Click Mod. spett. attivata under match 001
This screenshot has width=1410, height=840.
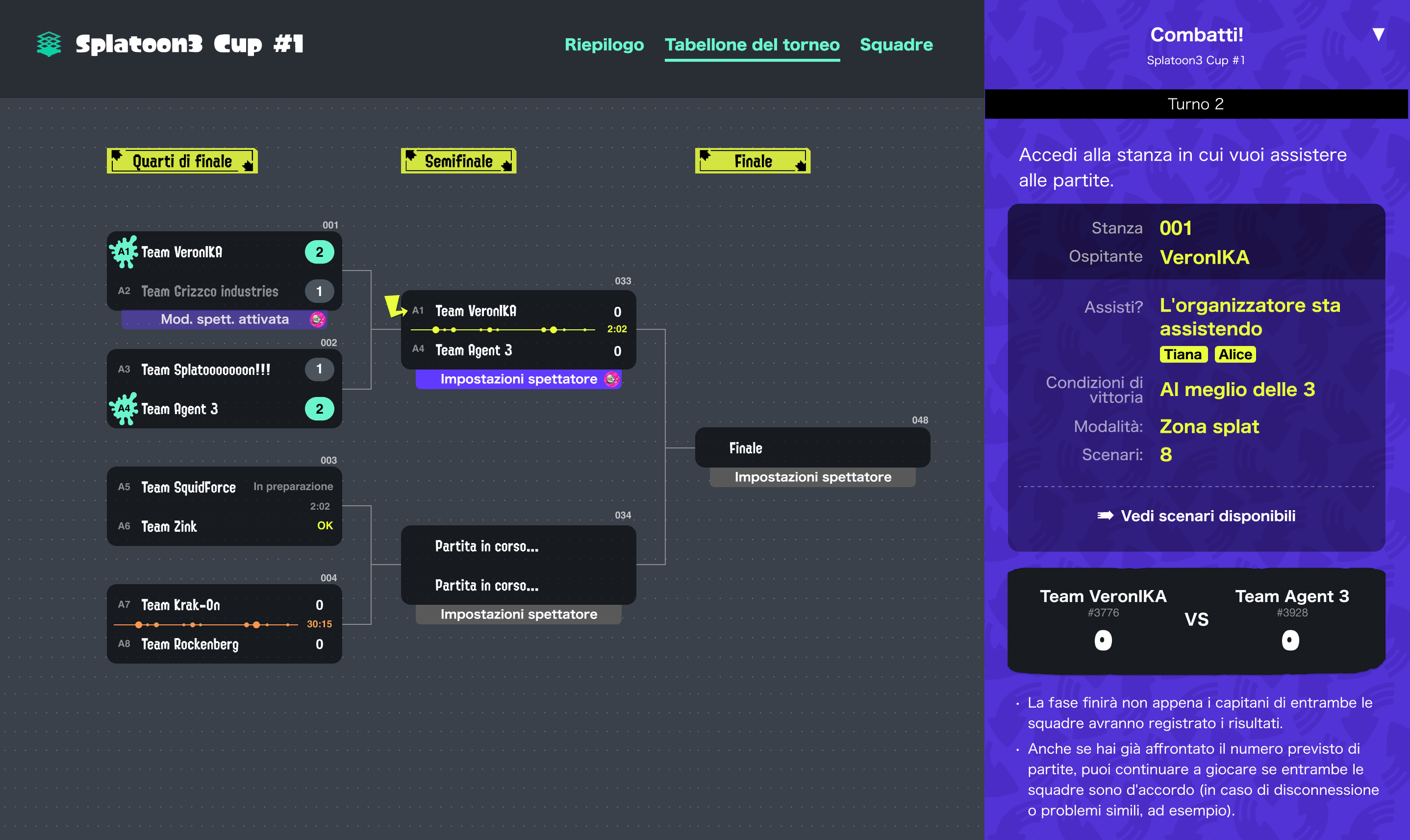[x=224, y=319]
